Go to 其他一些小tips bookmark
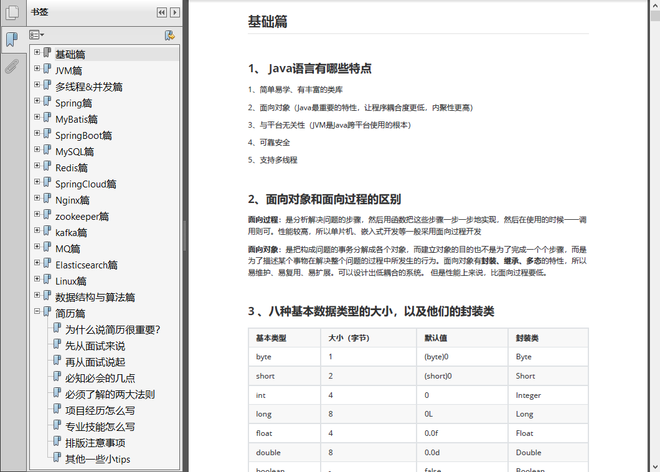Viewport: 660px width, 472px height. click(97, 459)
